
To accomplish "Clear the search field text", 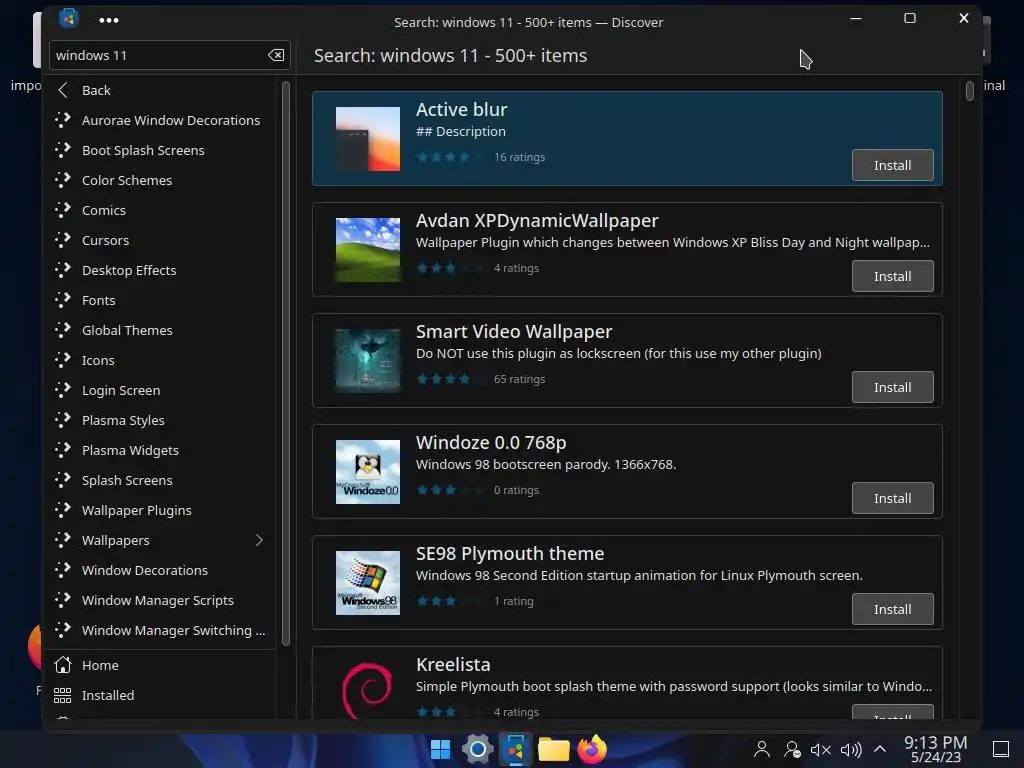I will click(276, 56).
